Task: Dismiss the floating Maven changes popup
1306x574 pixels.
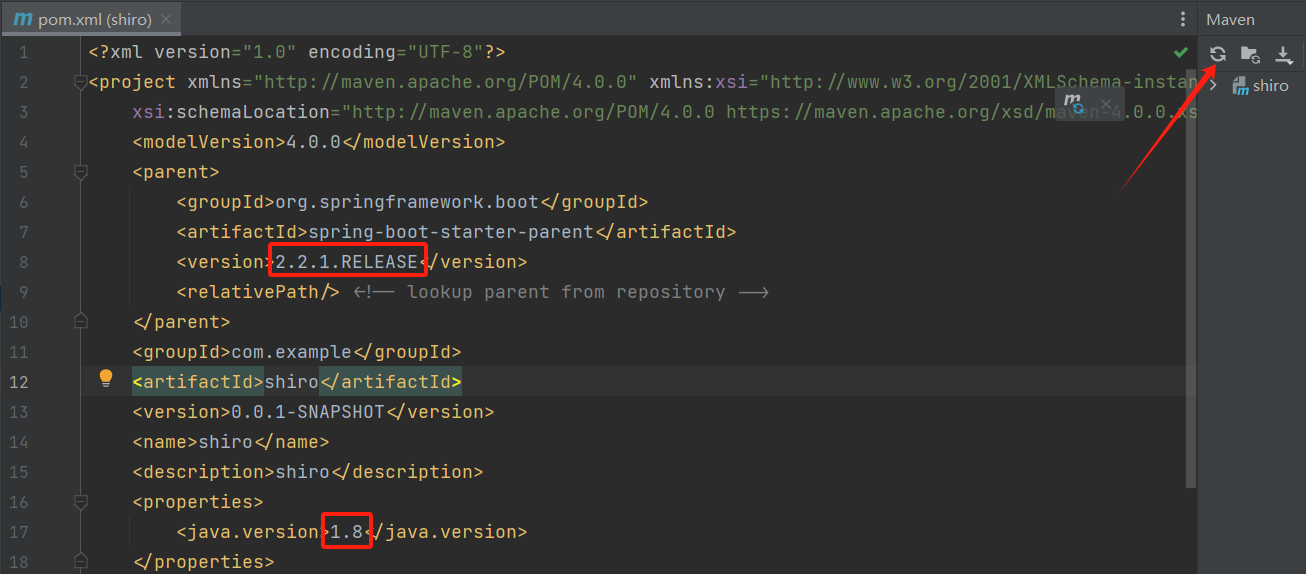Action: pyautogui.click(x=1106, y=103)
